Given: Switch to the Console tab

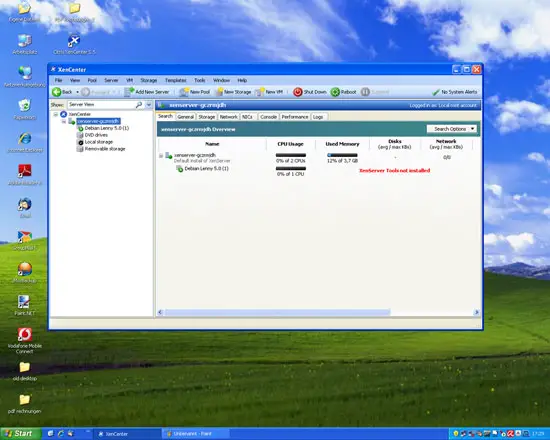Looking at the screenshot, I should 268,117.
